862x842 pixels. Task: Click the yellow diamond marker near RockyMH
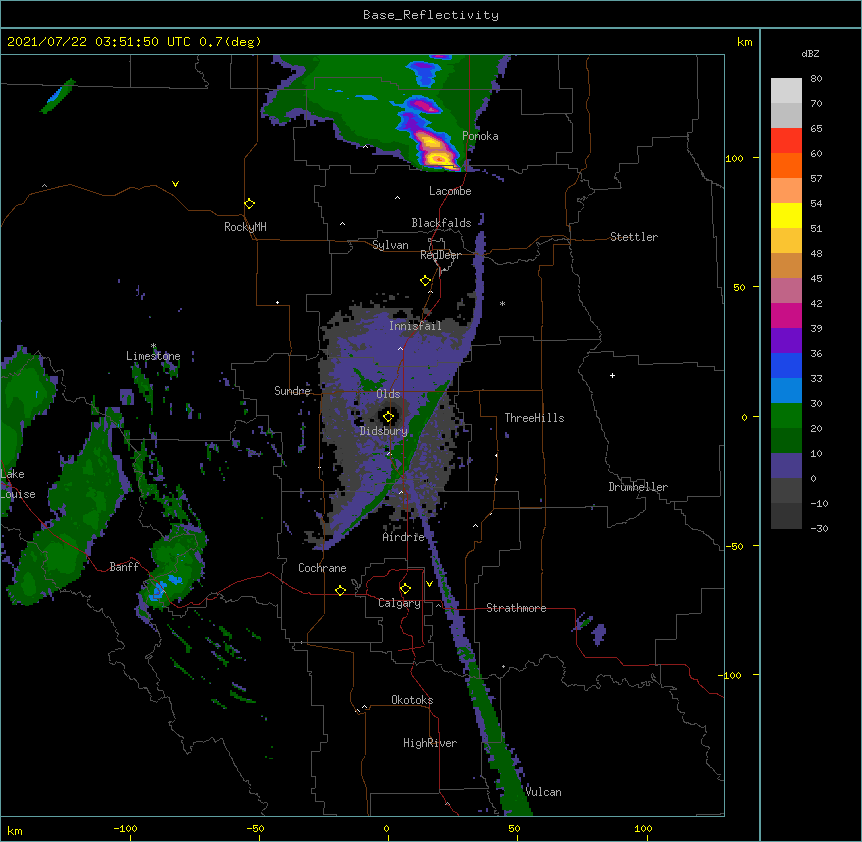[250, 204]
